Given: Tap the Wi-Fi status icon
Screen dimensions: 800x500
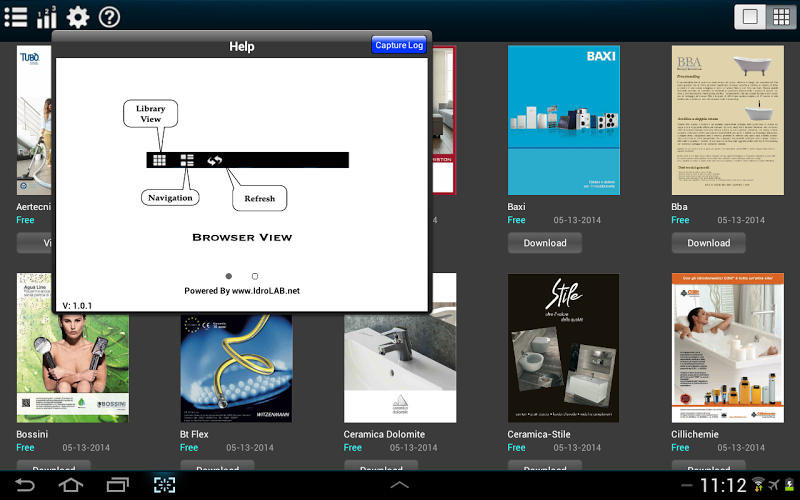Looking at the screenshot, I should coord(758,484).
